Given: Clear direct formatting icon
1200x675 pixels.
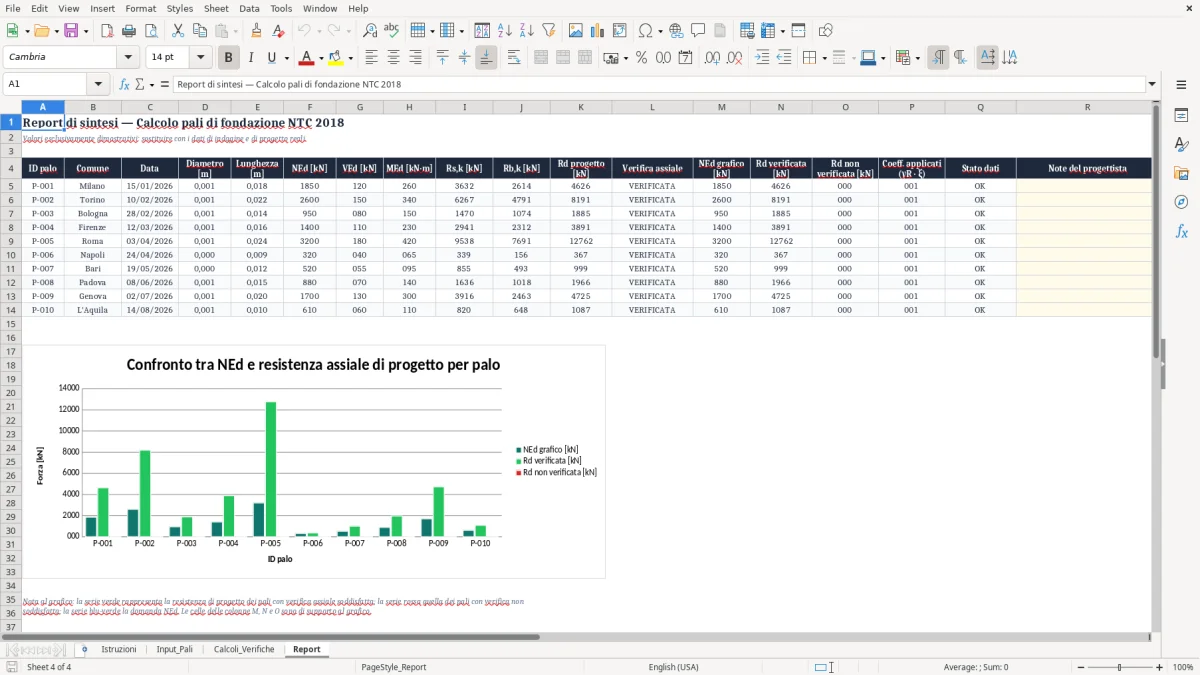Looking at the screenshot, I should pyautogui.click(x=278, y=31).
